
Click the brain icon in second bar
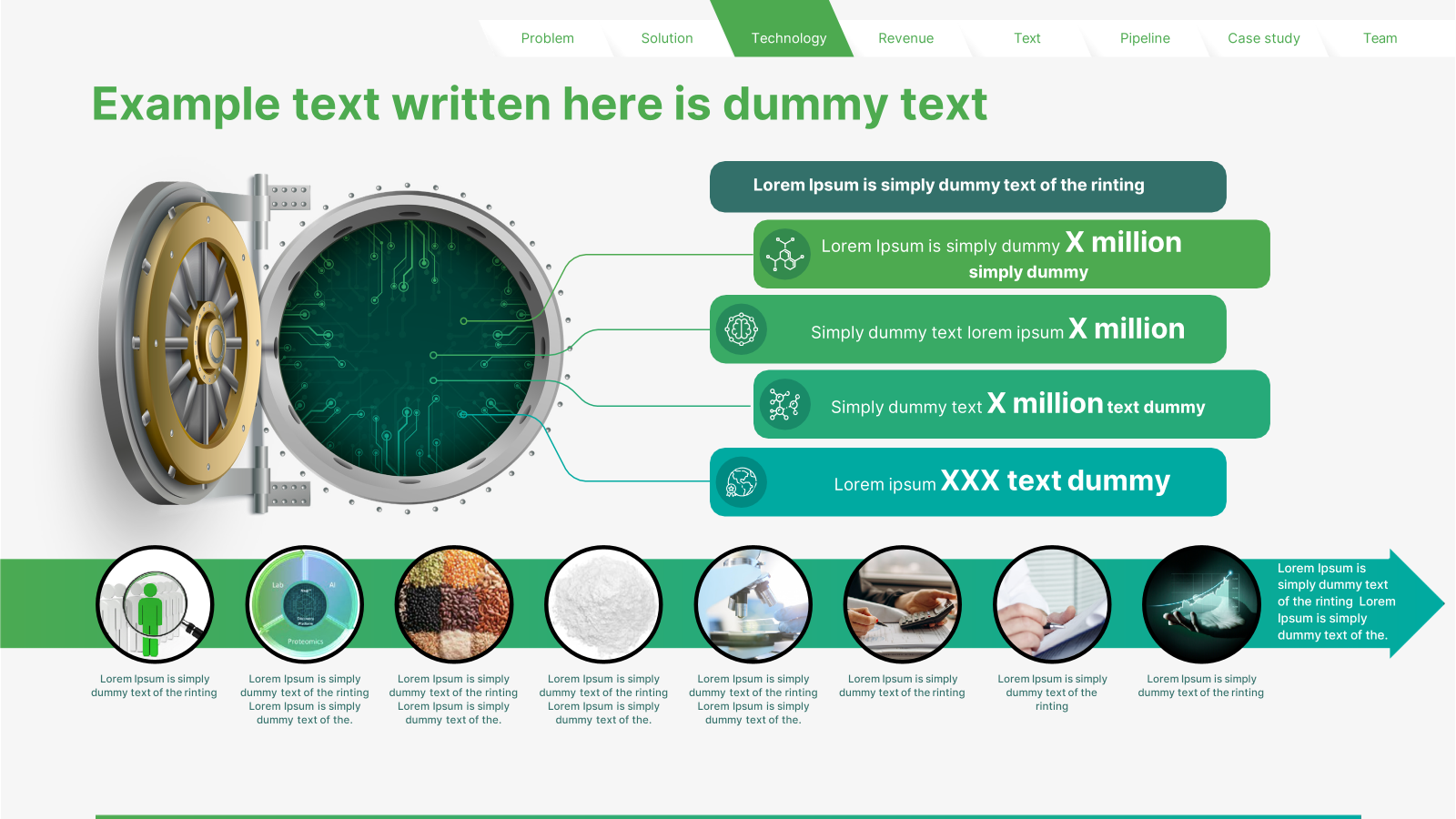741,329
